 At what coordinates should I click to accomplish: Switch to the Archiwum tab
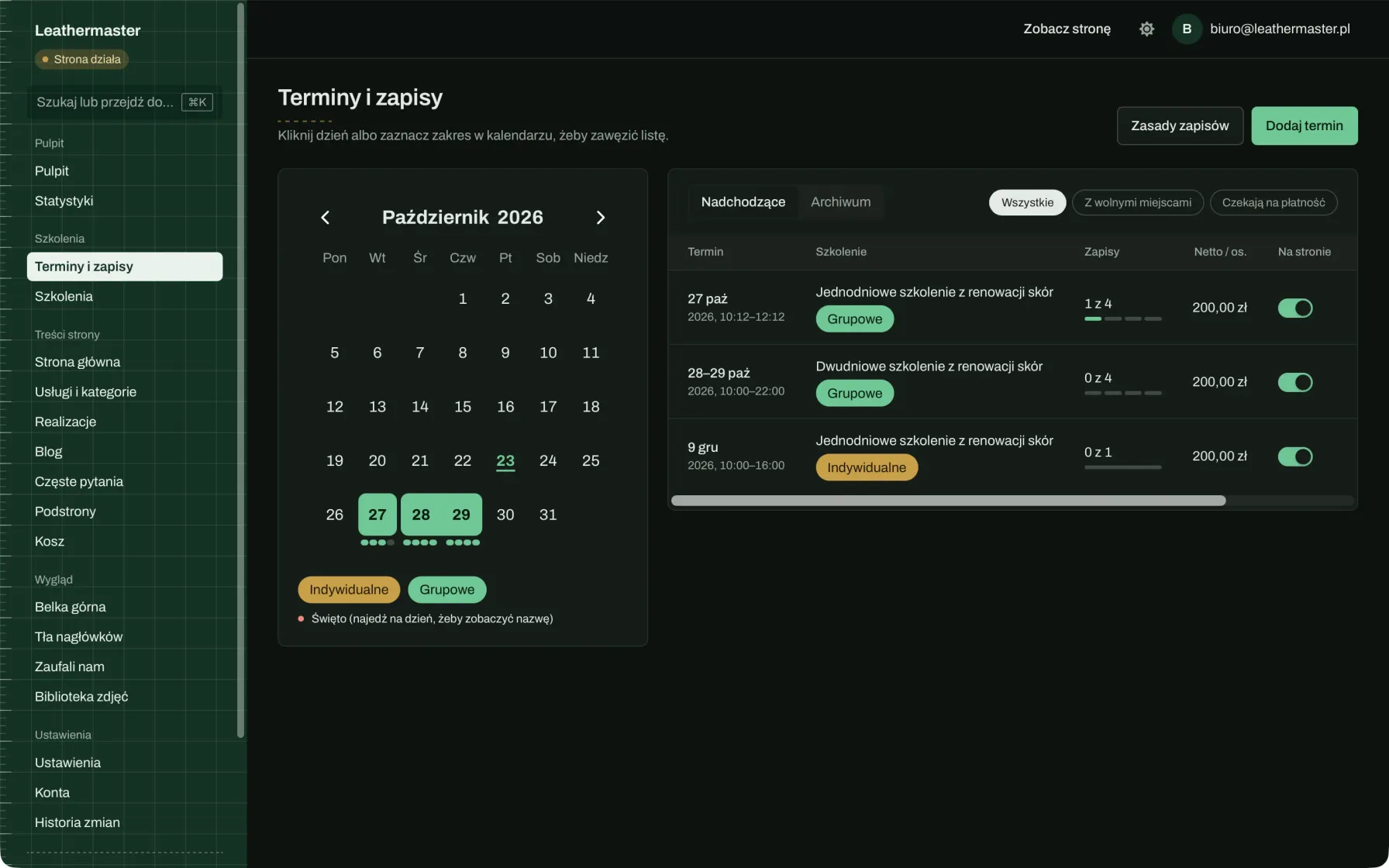click(840, 202)
